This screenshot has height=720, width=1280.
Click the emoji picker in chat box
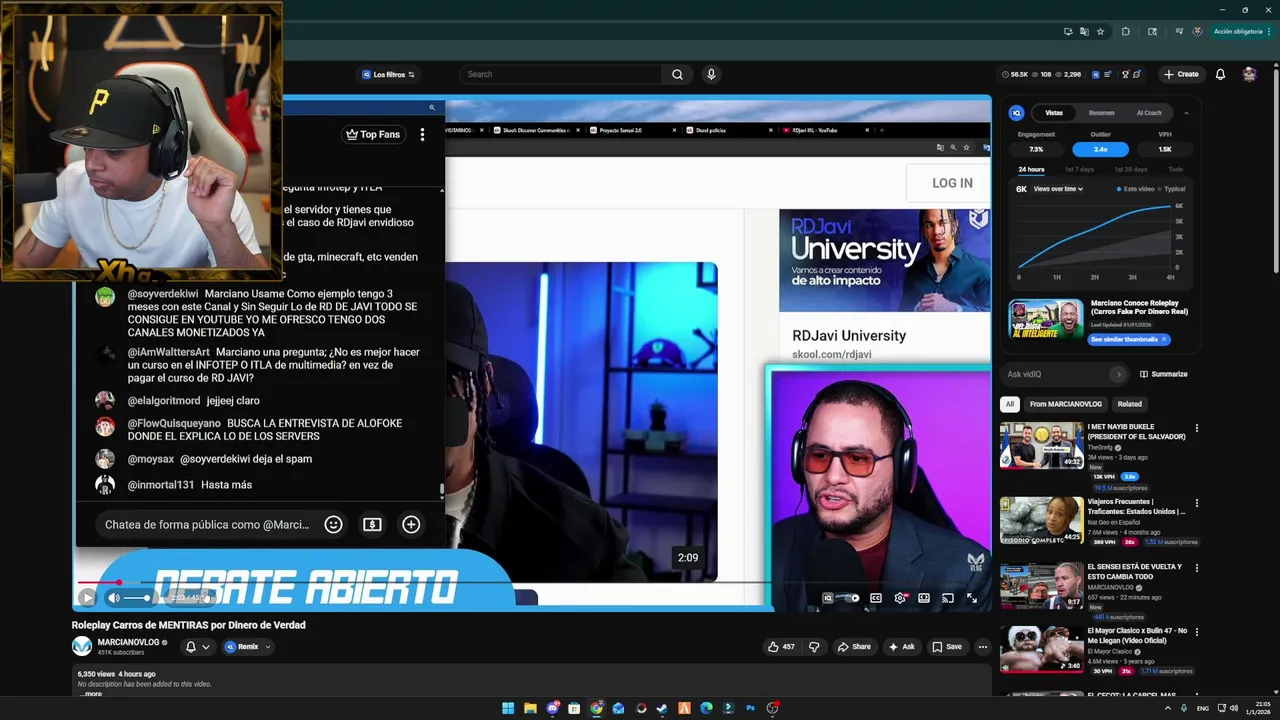[x=334, y=524]
